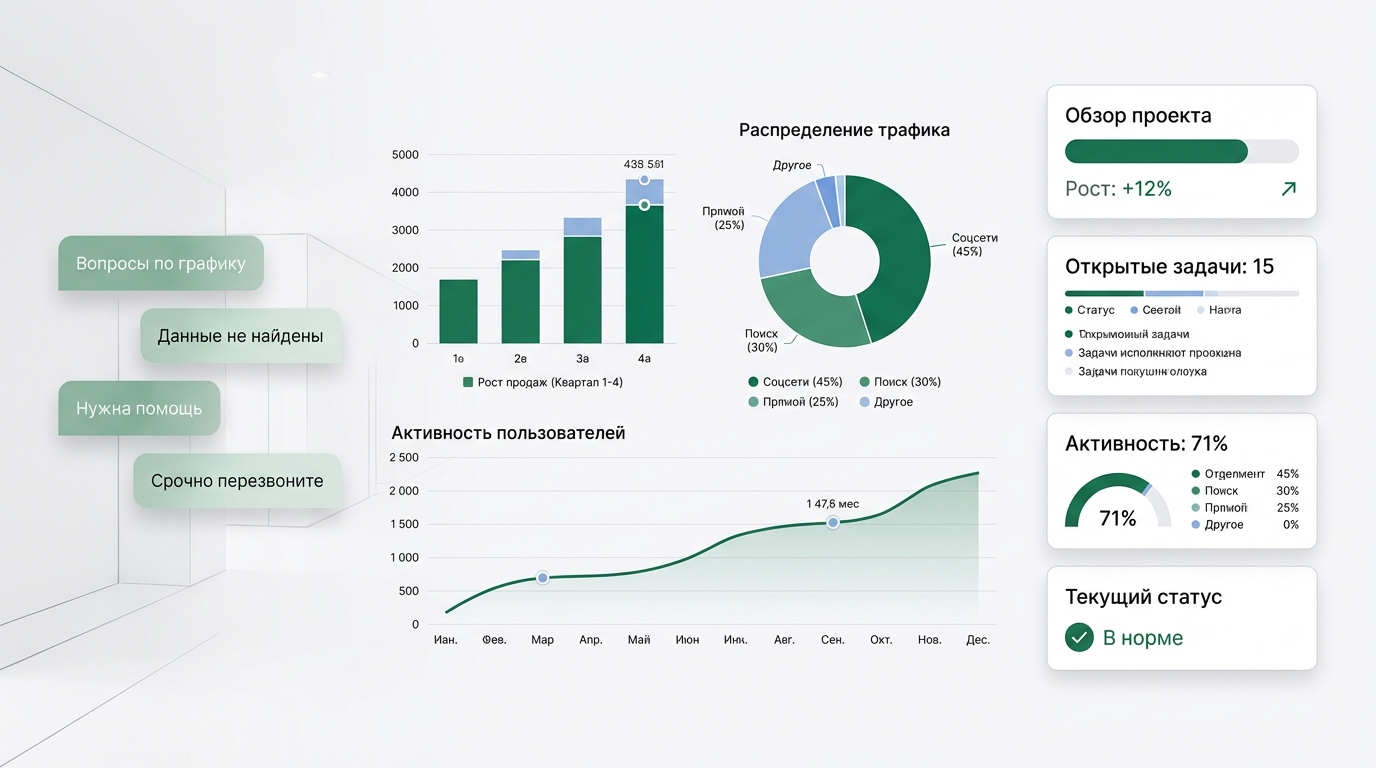Switch to the 'Распределение трафика' chart

point(845,130)
